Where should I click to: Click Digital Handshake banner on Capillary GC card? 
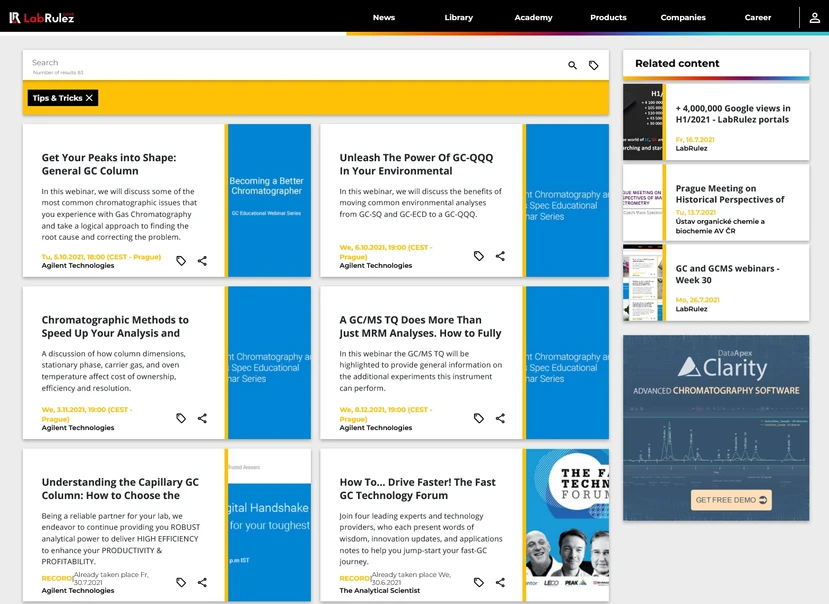coord(269,525)
